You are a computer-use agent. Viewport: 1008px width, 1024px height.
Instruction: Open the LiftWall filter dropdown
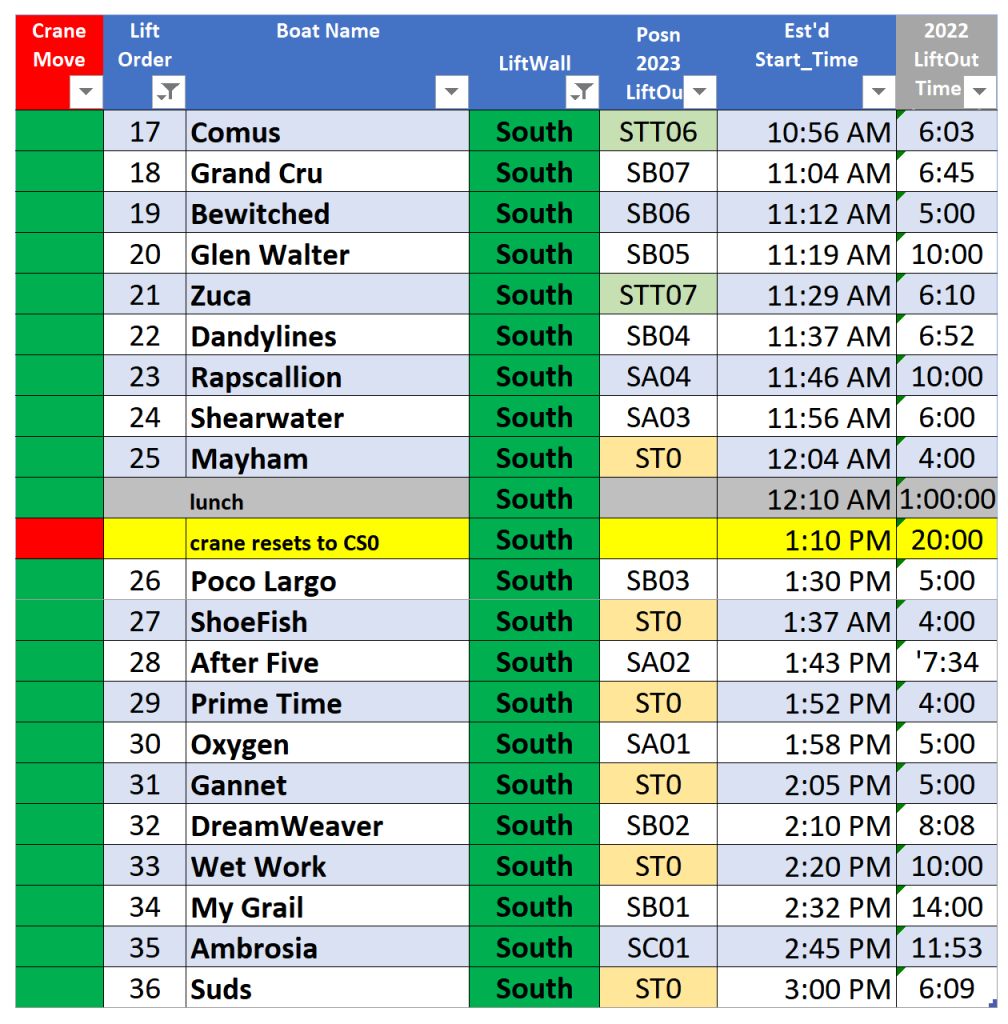click(x=582, y=92)
